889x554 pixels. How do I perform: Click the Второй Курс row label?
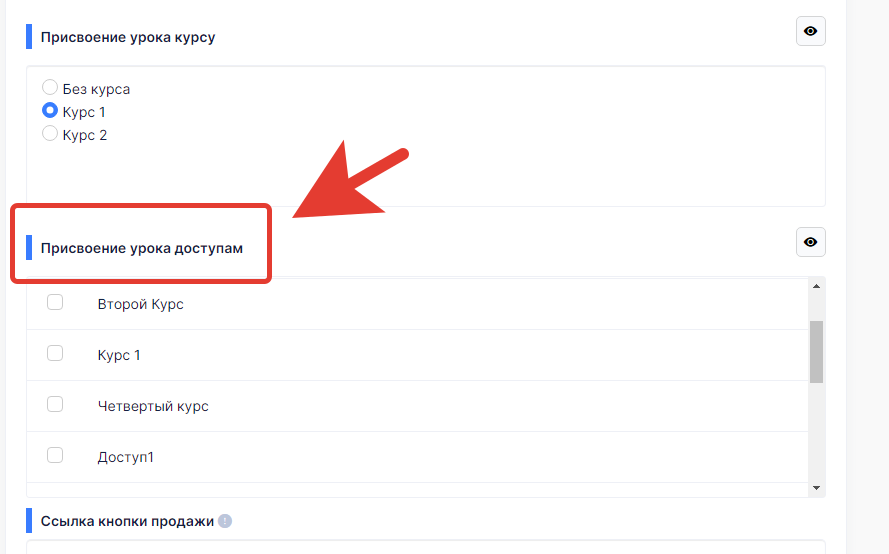(x=141, y=305)
